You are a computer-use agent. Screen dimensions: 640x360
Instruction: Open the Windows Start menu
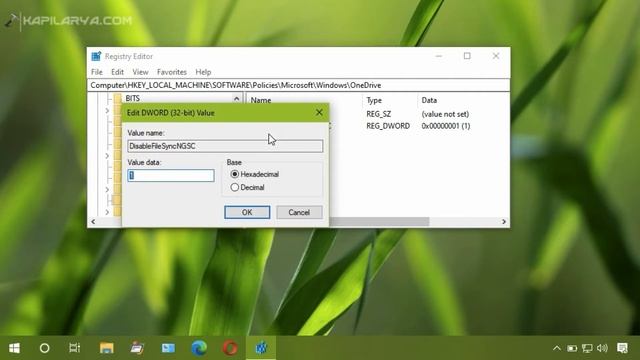coord(15,348)
